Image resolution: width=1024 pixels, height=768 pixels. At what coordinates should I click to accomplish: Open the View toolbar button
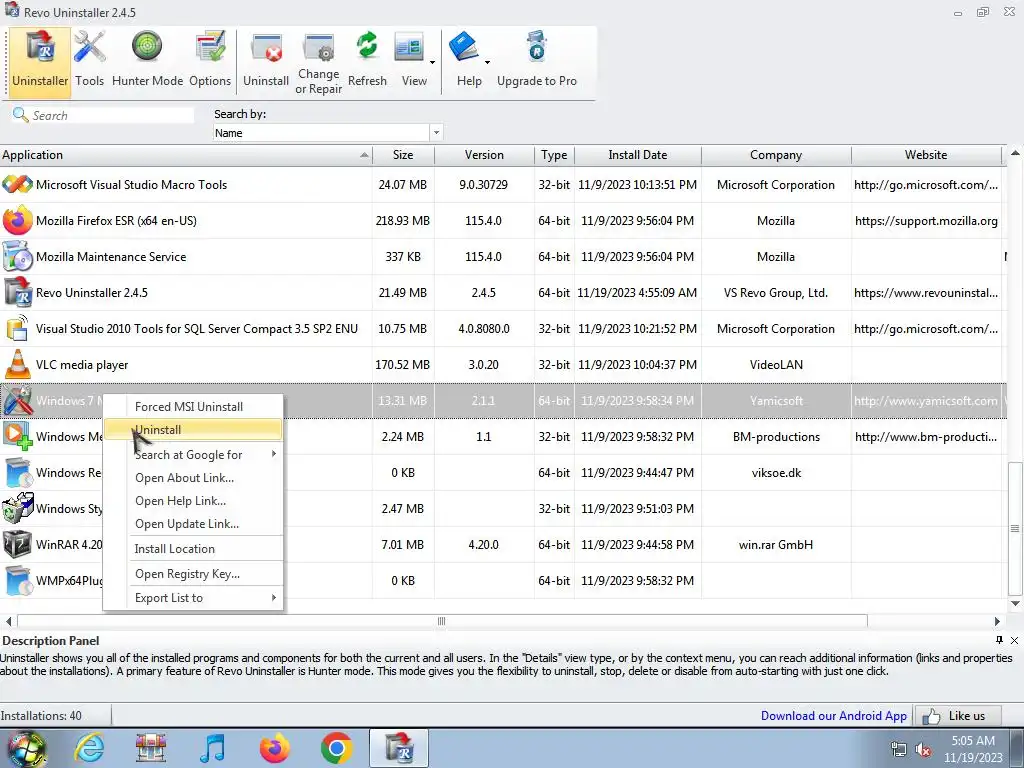414,61
